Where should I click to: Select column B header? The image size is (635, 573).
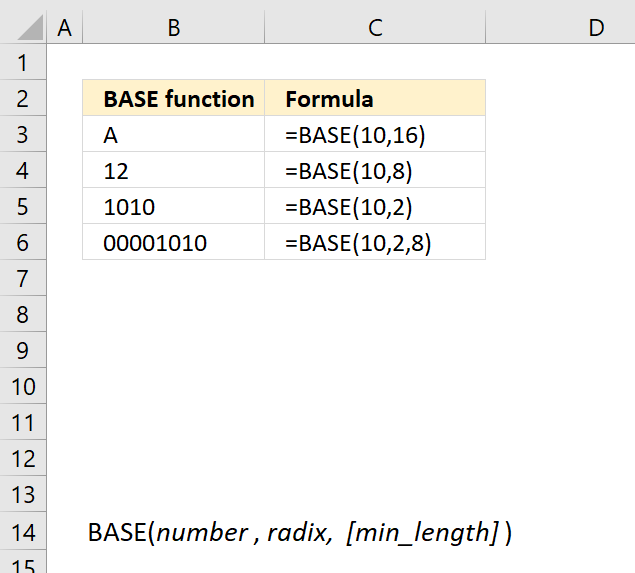[x=173, y=27]
